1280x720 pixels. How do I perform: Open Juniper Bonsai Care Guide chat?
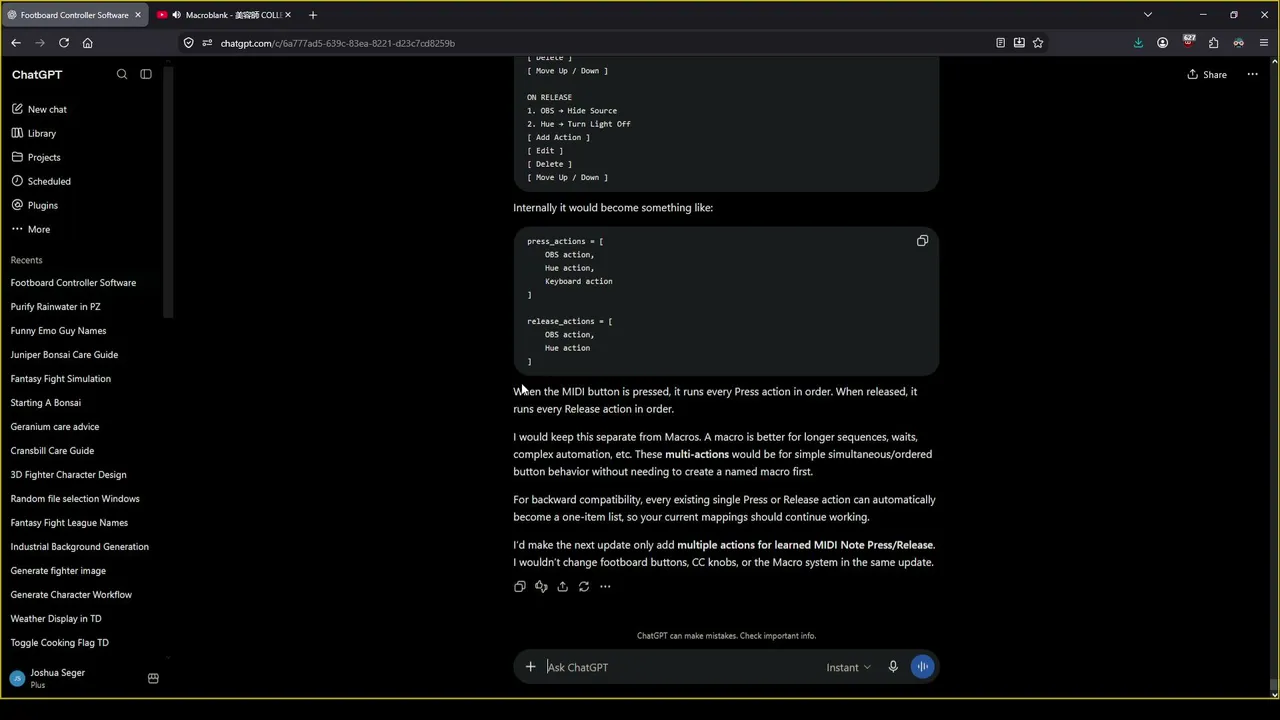tap(64, 355)
